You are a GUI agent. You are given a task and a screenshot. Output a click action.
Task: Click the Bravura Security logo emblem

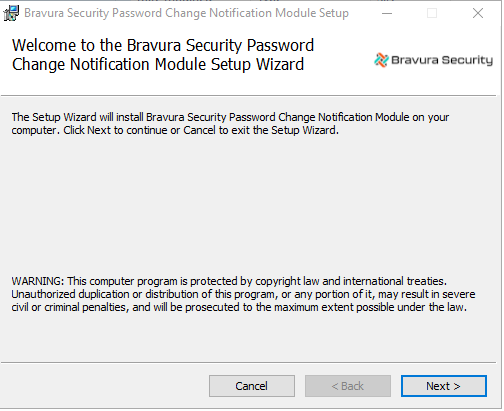381,60
